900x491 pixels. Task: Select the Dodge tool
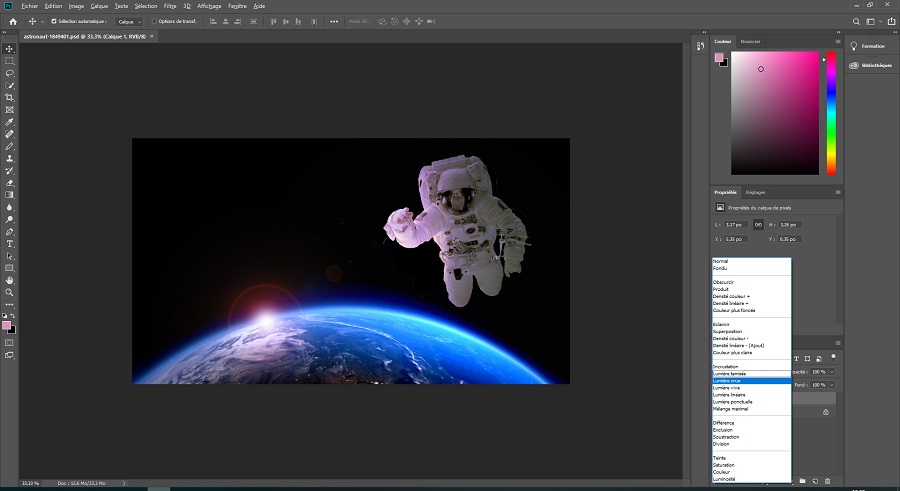click(9, 219)
